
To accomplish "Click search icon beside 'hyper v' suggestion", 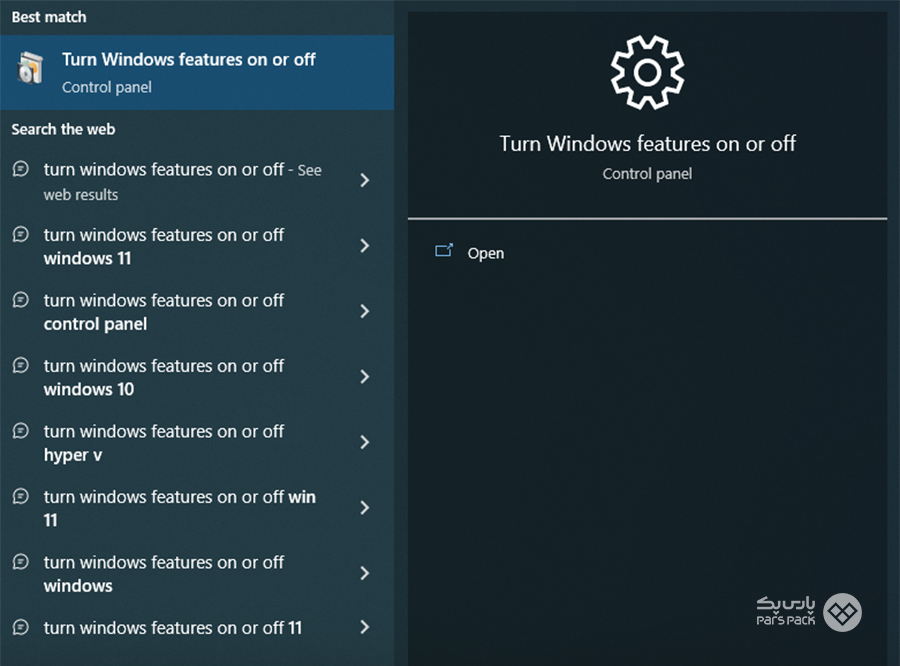I will [21, 431].
